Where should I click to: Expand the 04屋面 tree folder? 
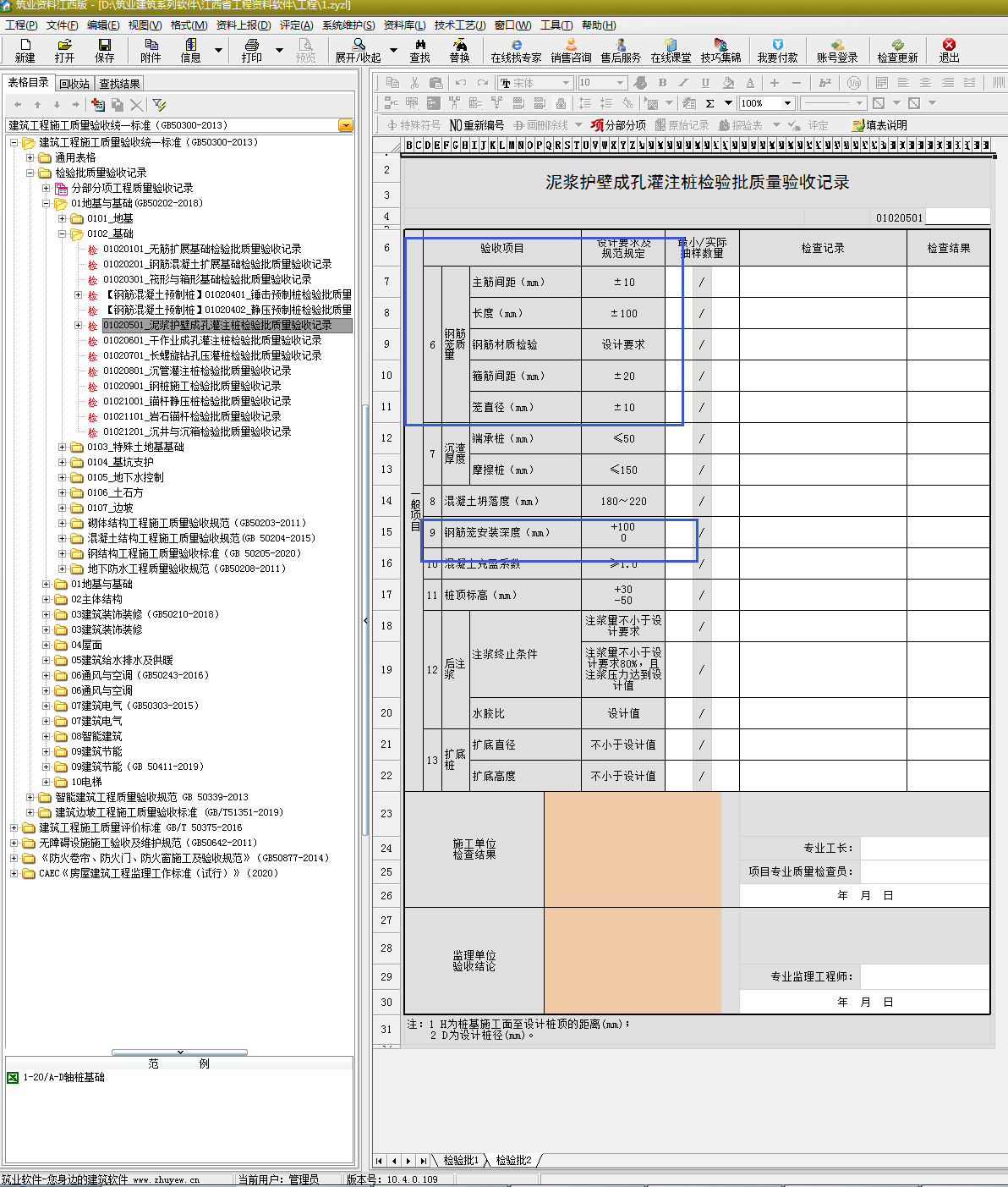(47, 645)
